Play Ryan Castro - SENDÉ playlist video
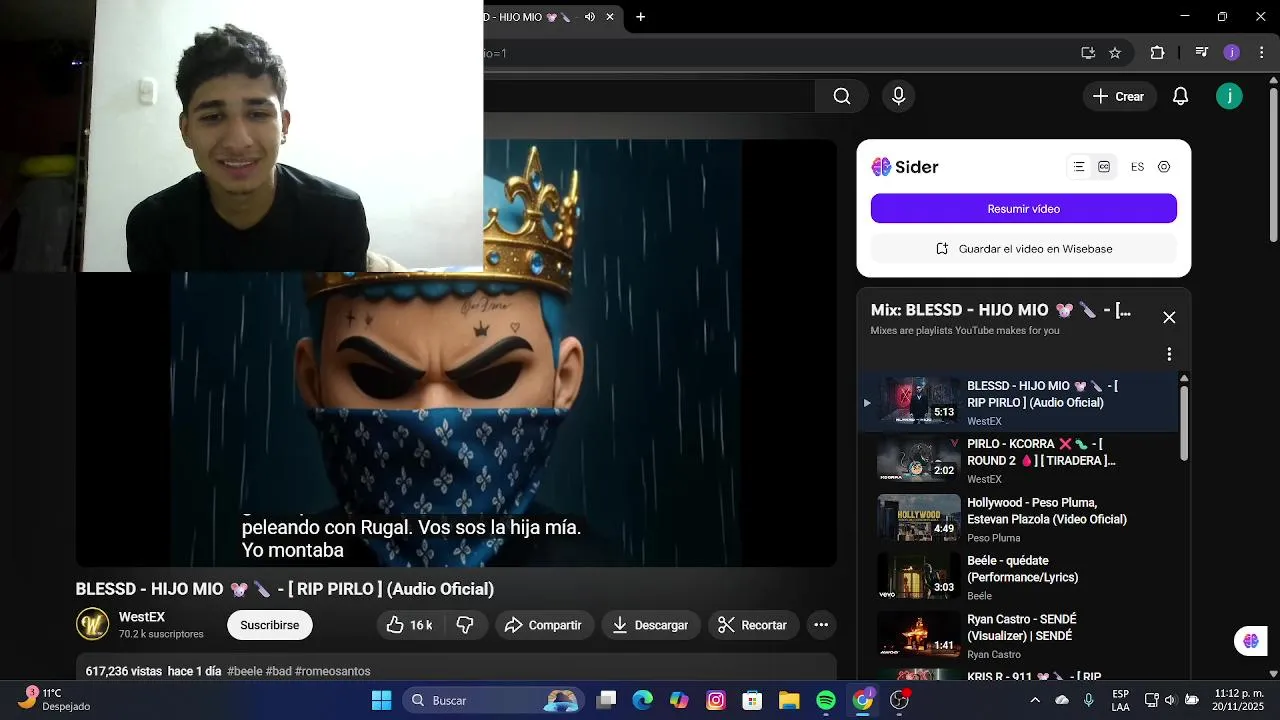 click(1020, 636)
